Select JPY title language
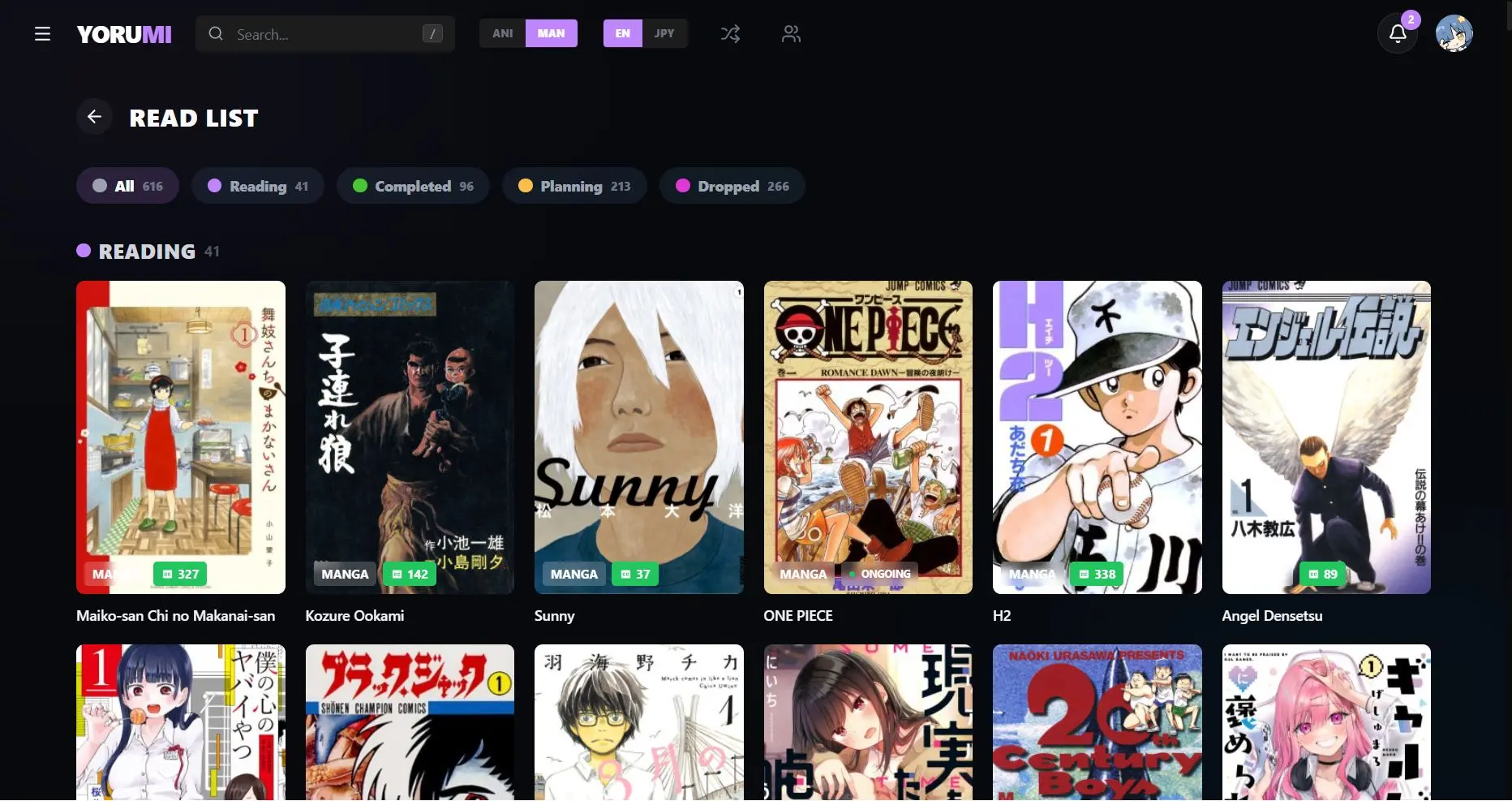This screenshot has width=1512, height=801. (664, 33)
